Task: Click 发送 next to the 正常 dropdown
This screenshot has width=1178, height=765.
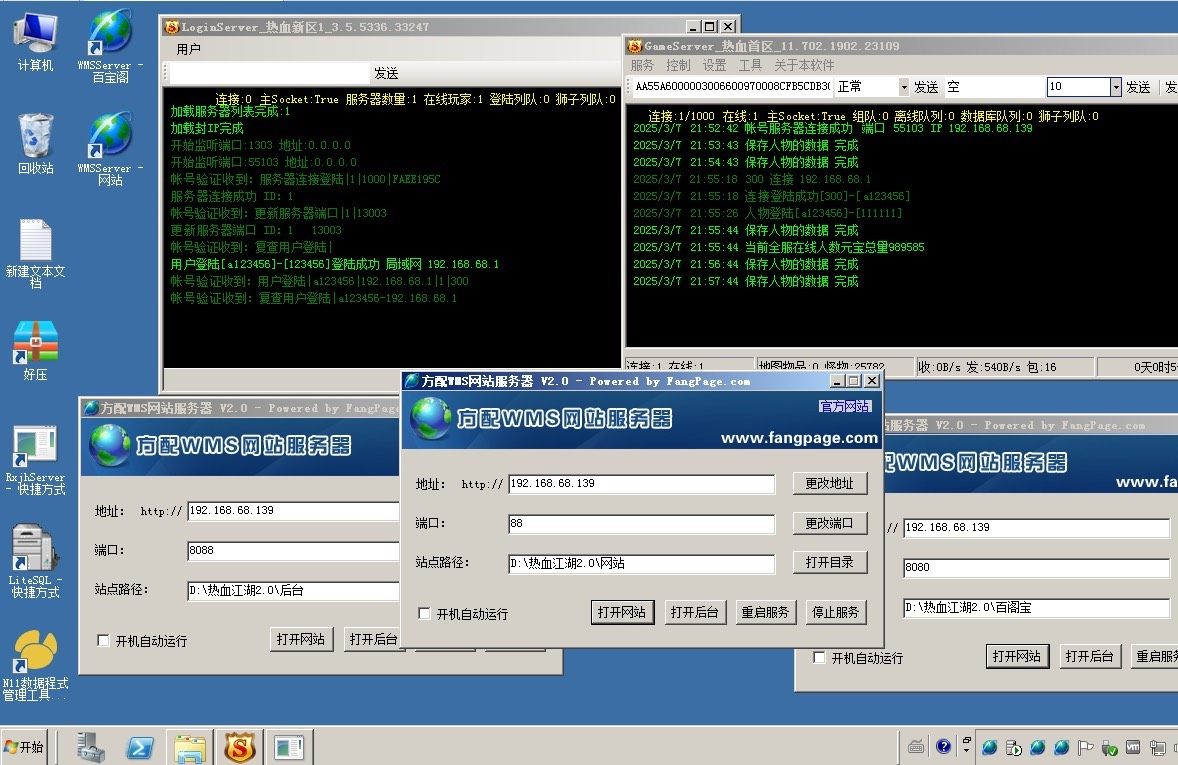Action: click(926, 87)
